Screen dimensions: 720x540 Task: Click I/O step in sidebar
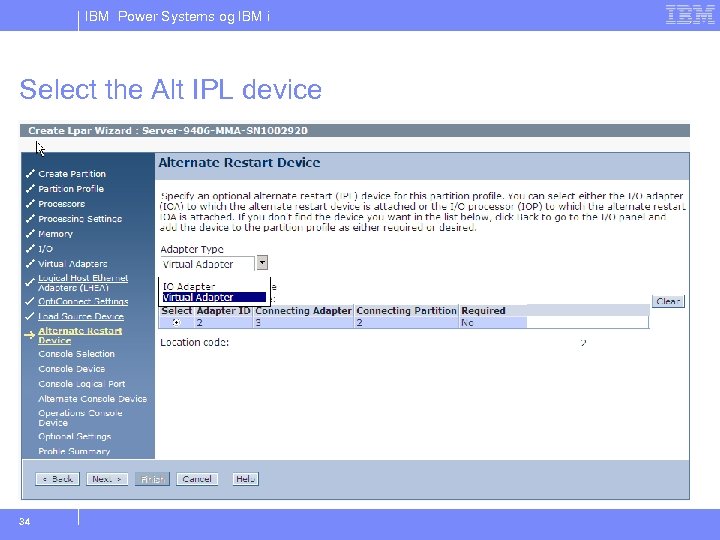point(45,249)
